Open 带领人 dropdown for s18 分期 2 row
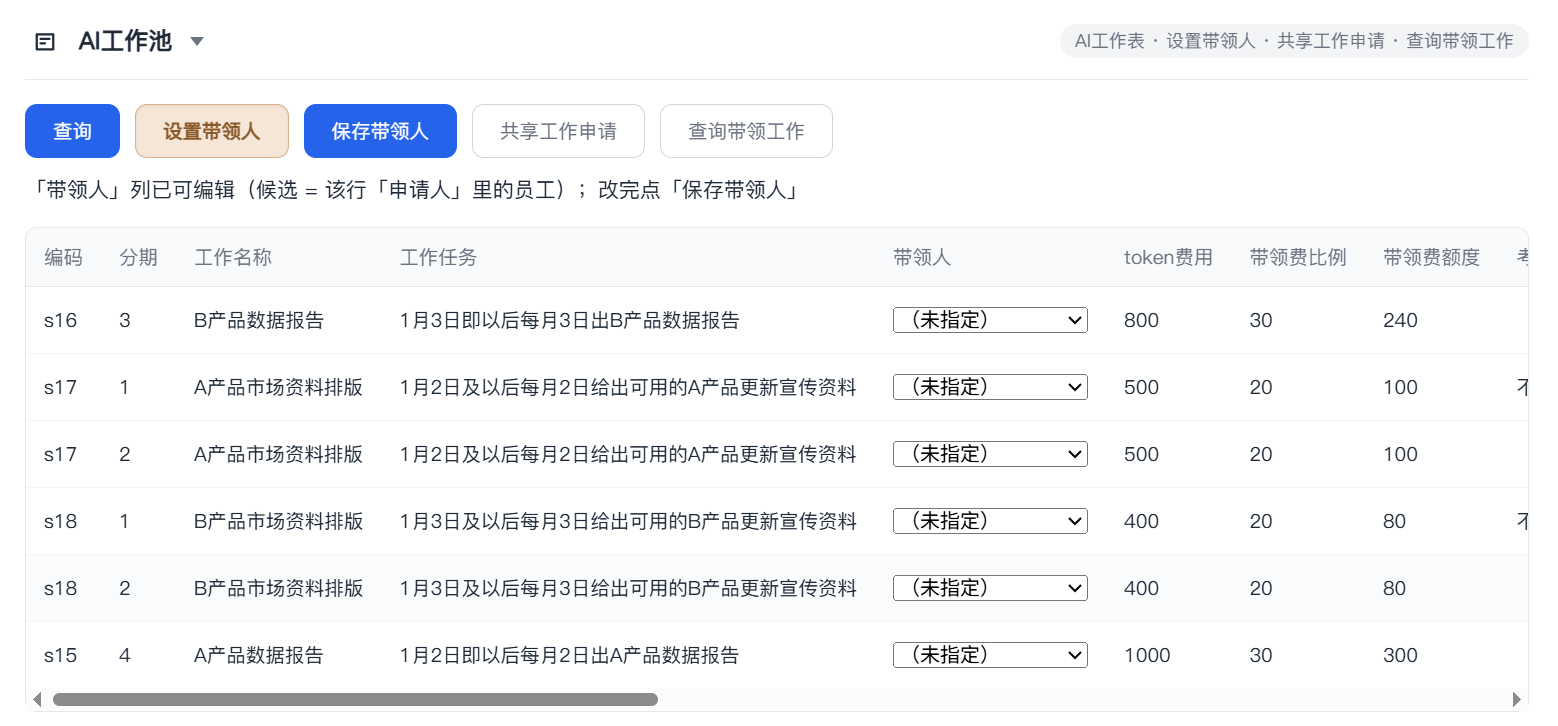 tap(990, 588)
